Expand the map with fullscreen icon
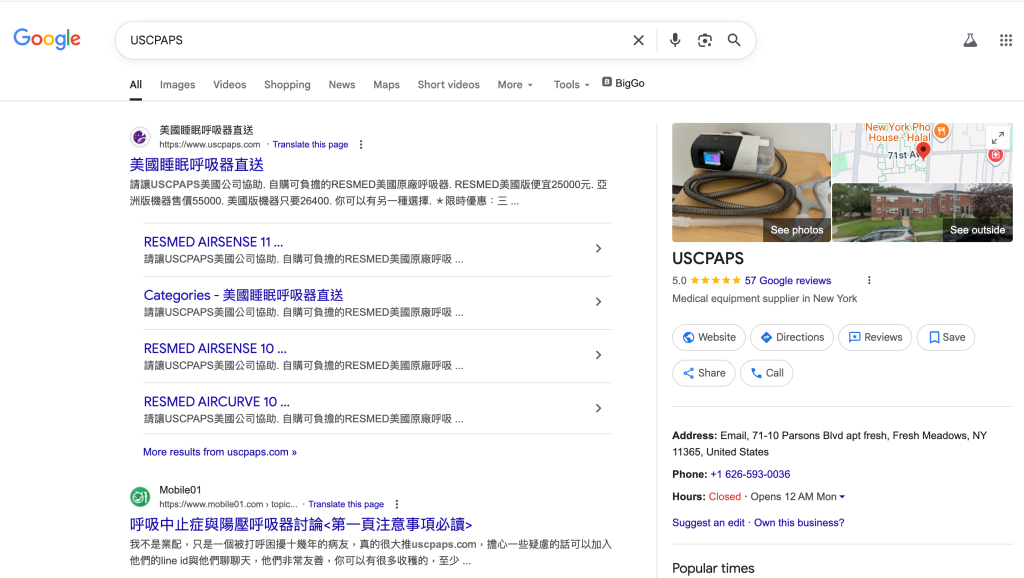Viewport: 1024px width, 578px height. coord(996,138)
